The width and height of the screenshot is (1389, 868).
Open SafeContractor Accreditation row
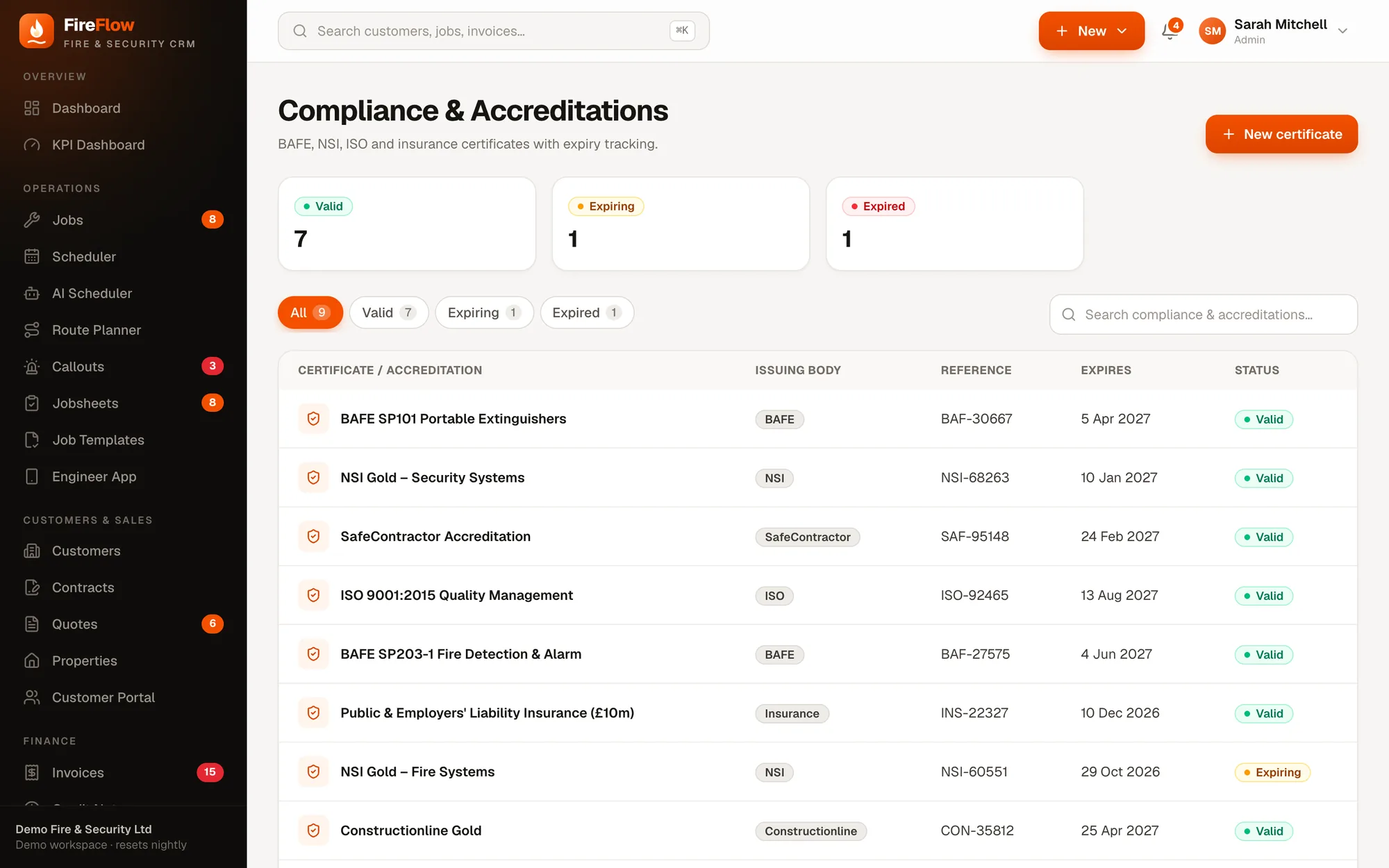[817, 537]
